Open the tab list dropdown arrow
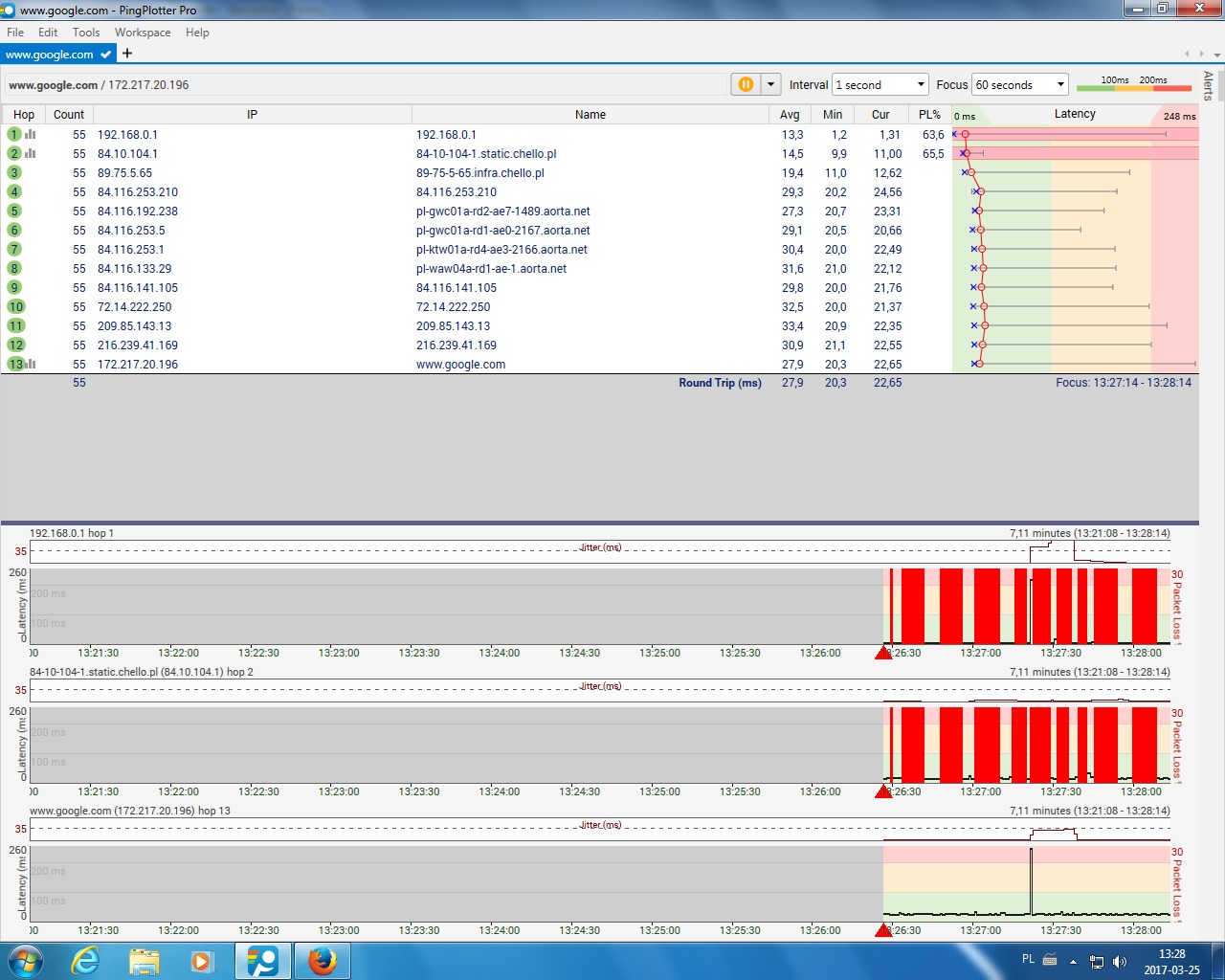Screen dimensions: 1225x980 1217,55
